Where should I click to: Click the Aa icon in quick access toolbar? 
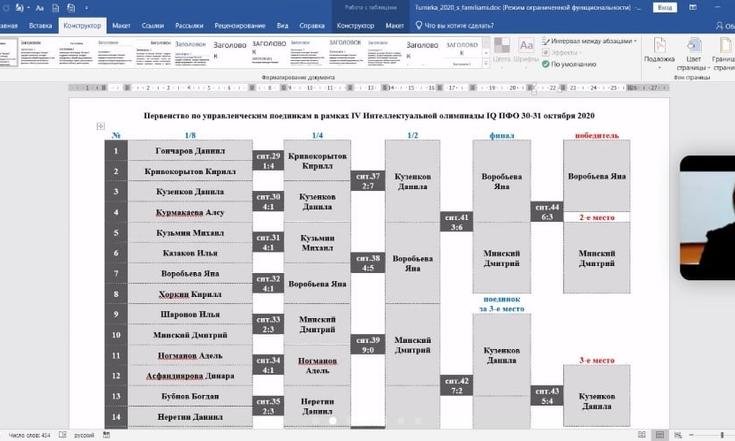40,8
